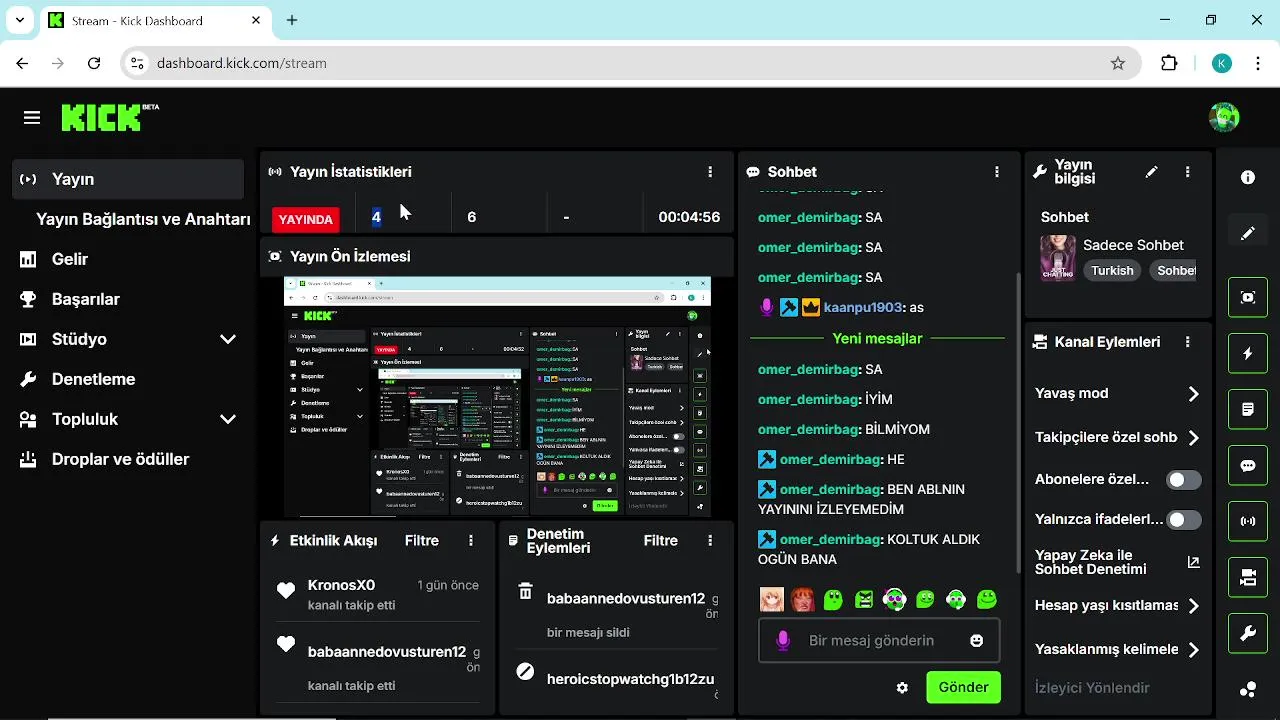Click the three-dots cluster icon at rail bottom

(1248, 689)
